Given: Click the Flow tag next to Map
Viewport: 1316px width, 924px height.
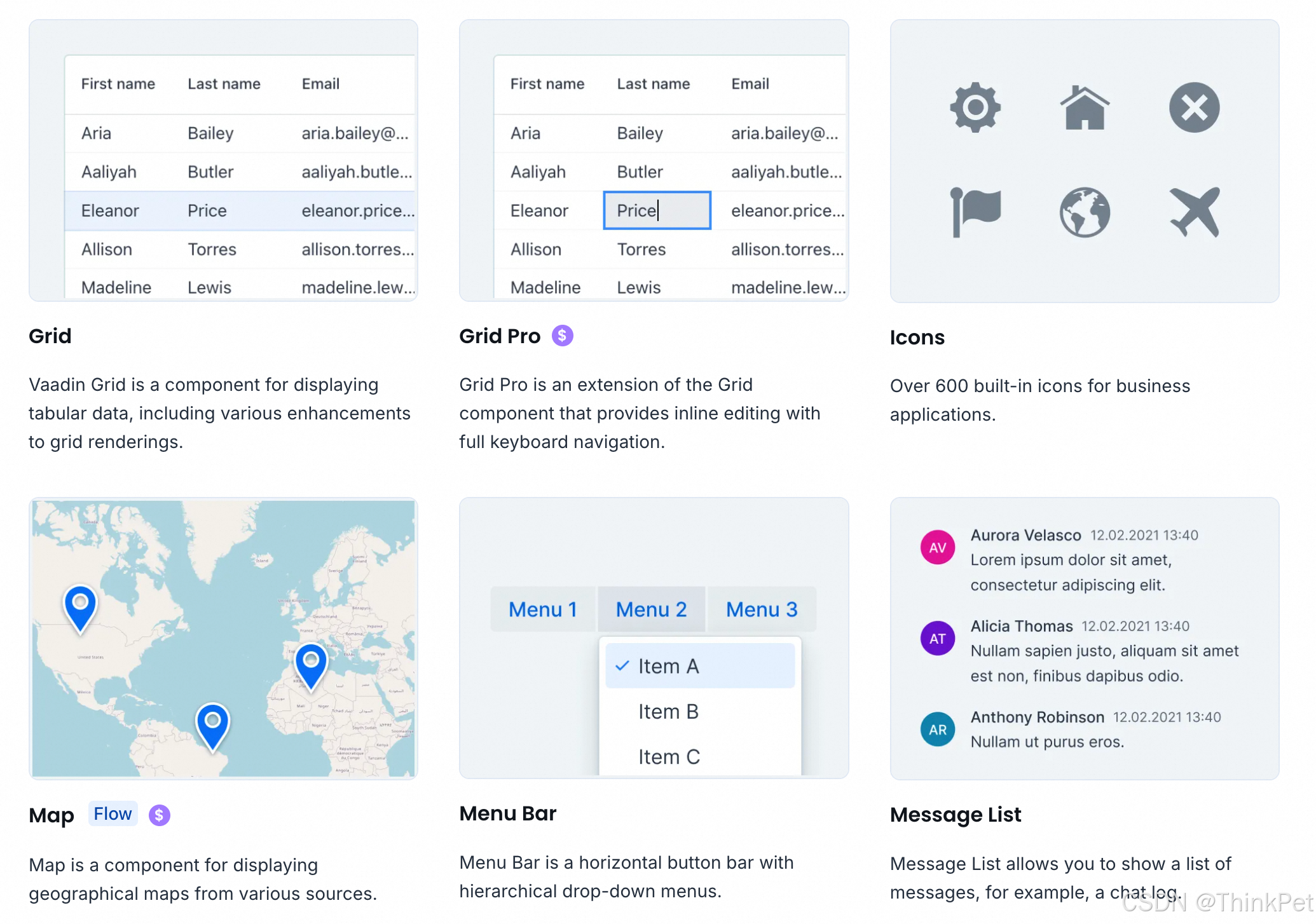Looking at the screenshot, I should click(x=113, y=814).
